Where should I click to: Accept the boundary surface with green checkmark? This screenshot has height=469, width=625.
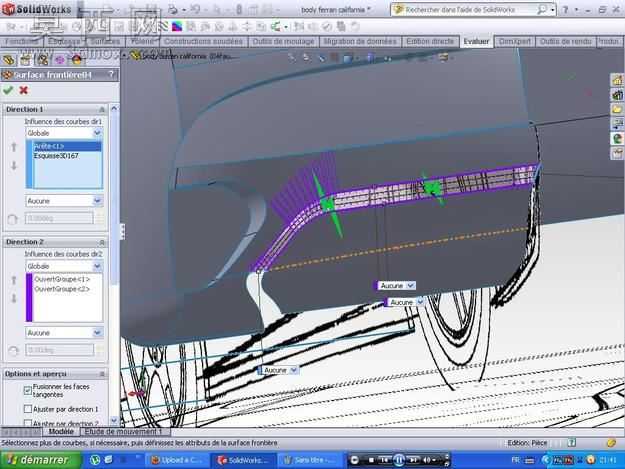pyautogui.click(x=8, y=90)
